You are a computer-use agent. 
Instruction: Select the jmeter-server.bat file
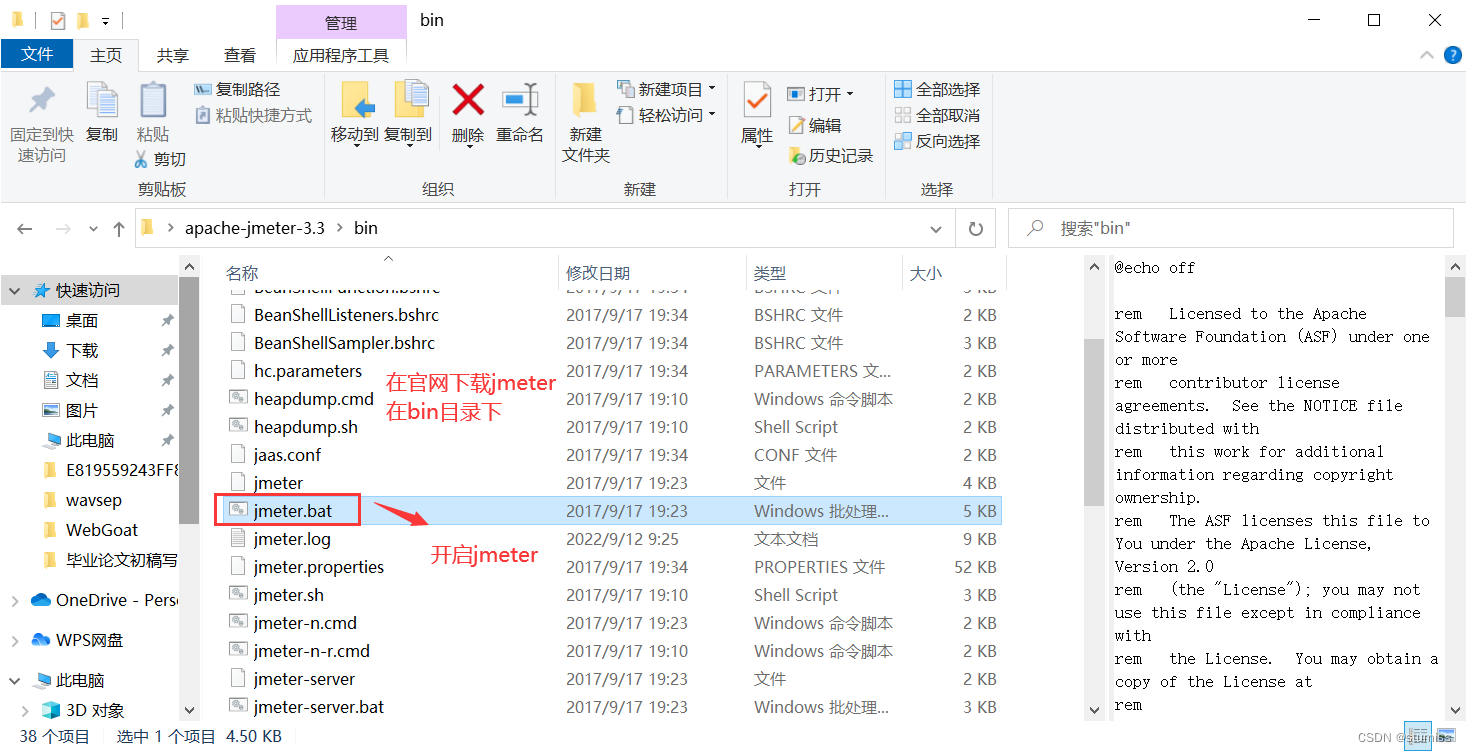pyautogui.click(x=610, y=707)
